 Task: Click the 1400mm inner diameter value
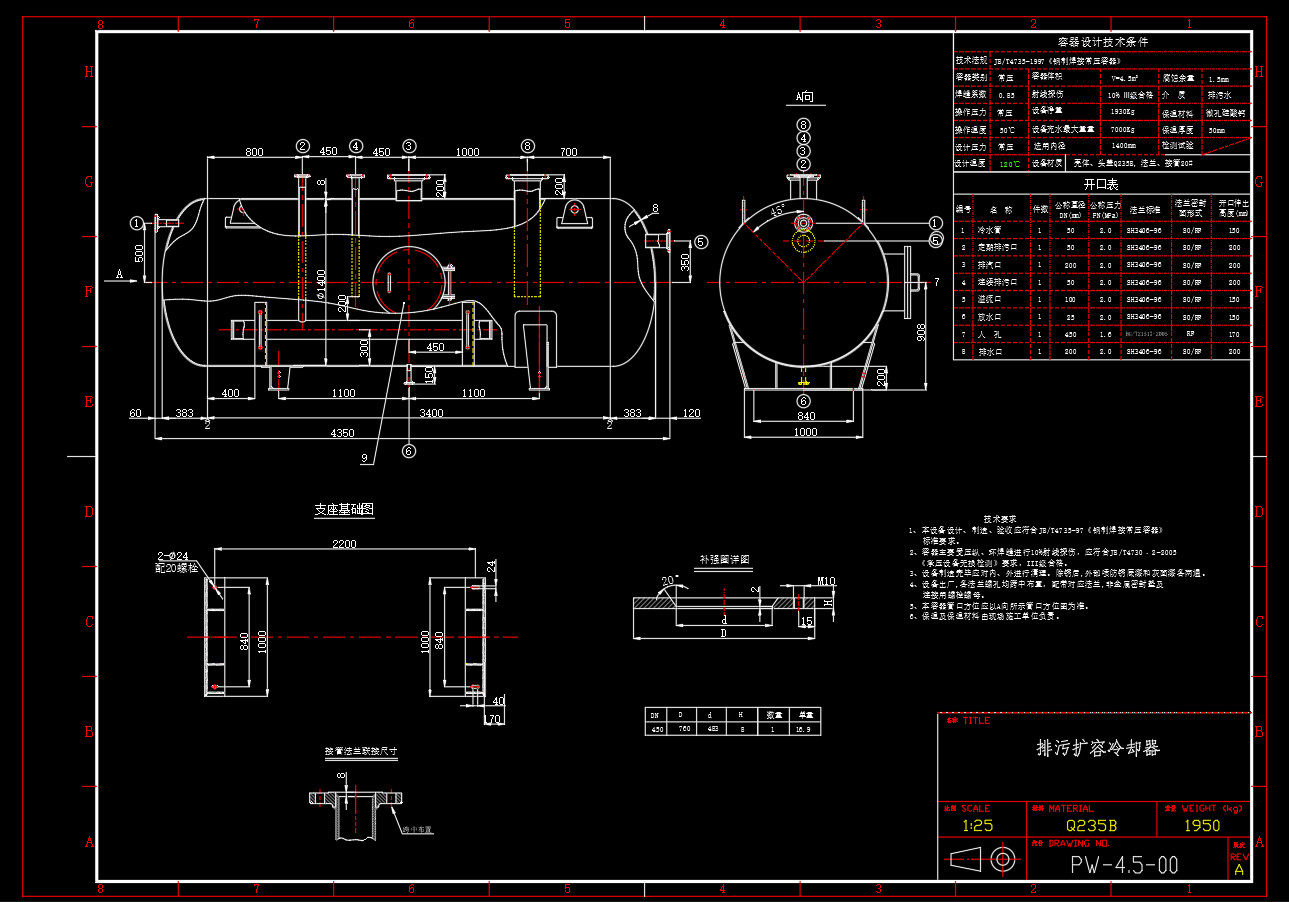point(1124,146)
